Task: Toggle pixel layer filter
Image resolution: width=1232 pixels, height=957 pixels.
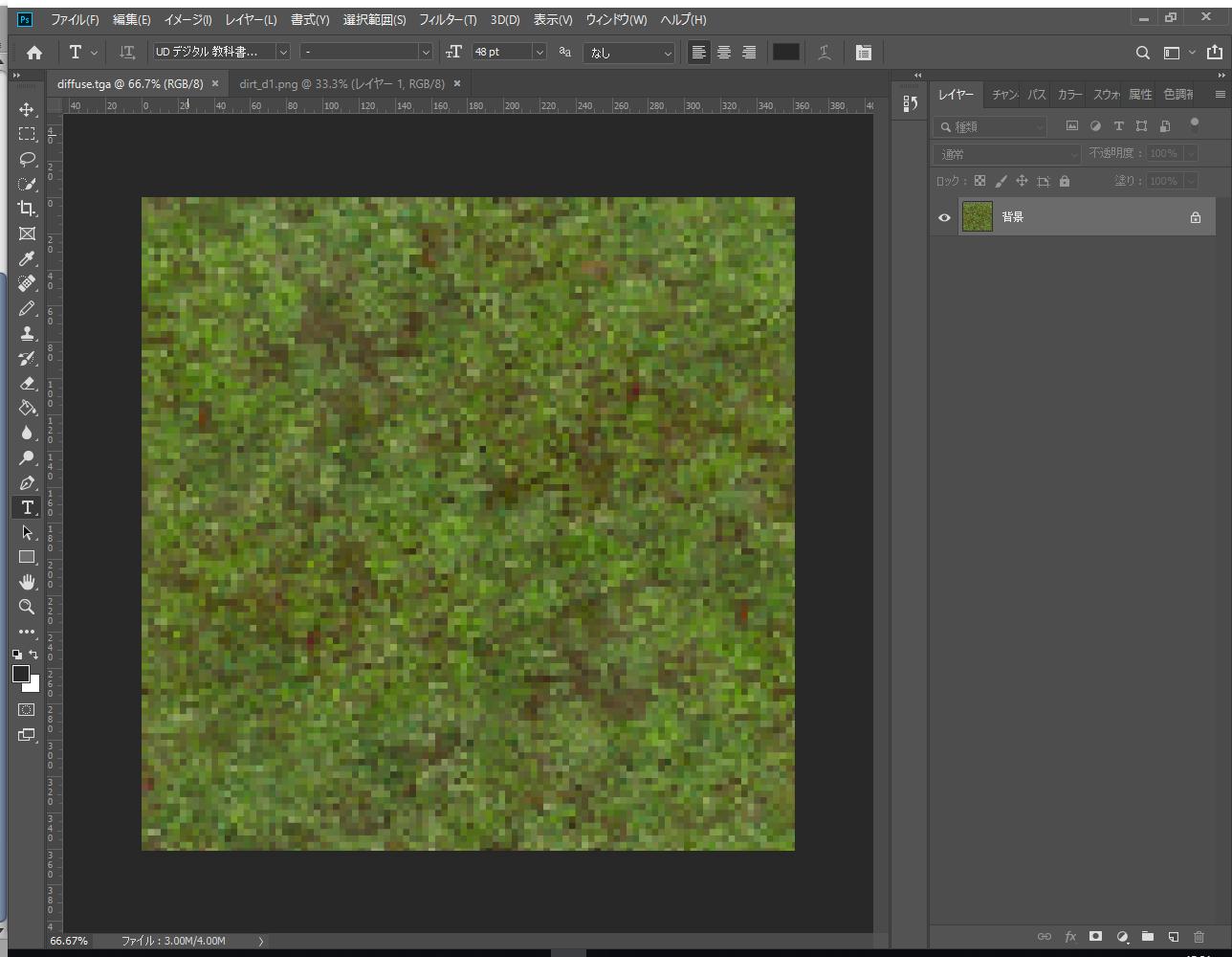Action: tap(1072, 125)
